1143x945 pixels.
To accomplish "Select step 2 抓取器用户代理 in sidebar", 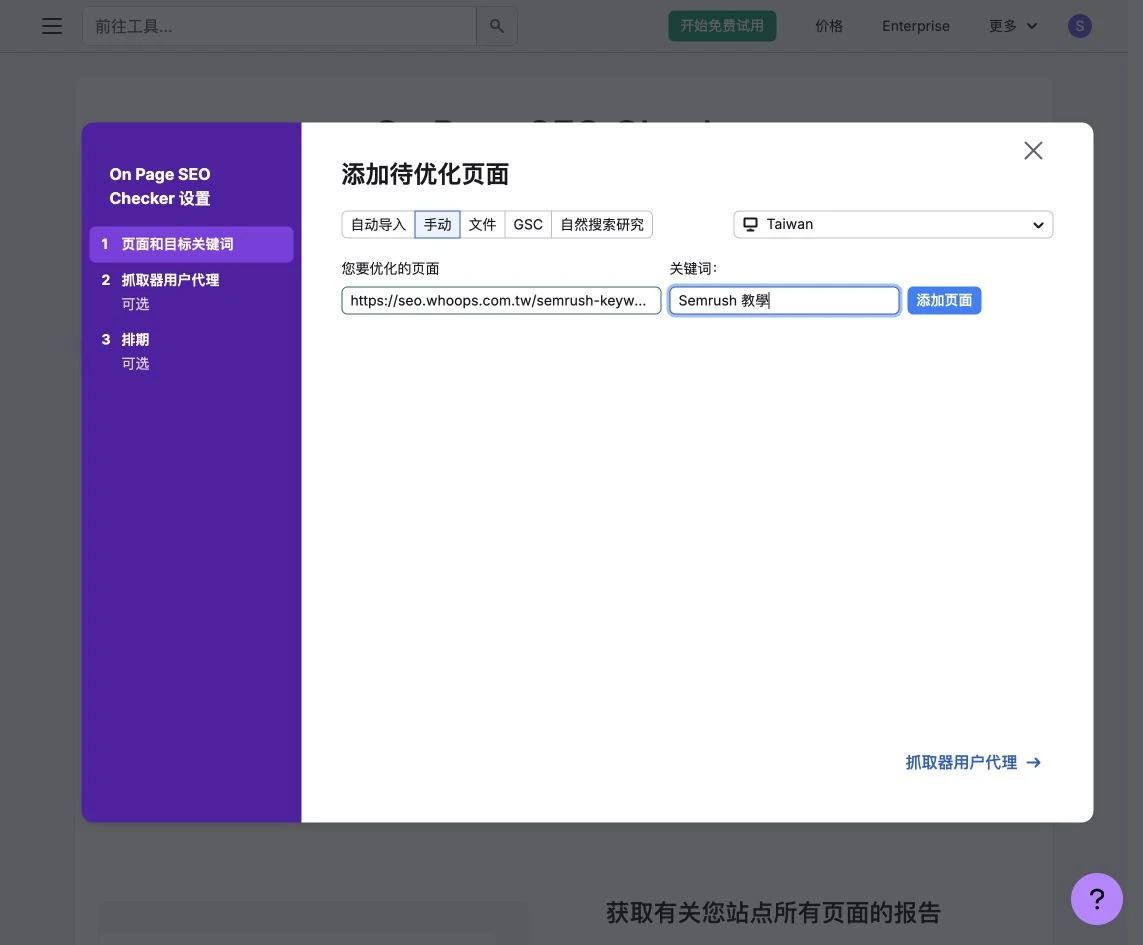I will [191, 292].
